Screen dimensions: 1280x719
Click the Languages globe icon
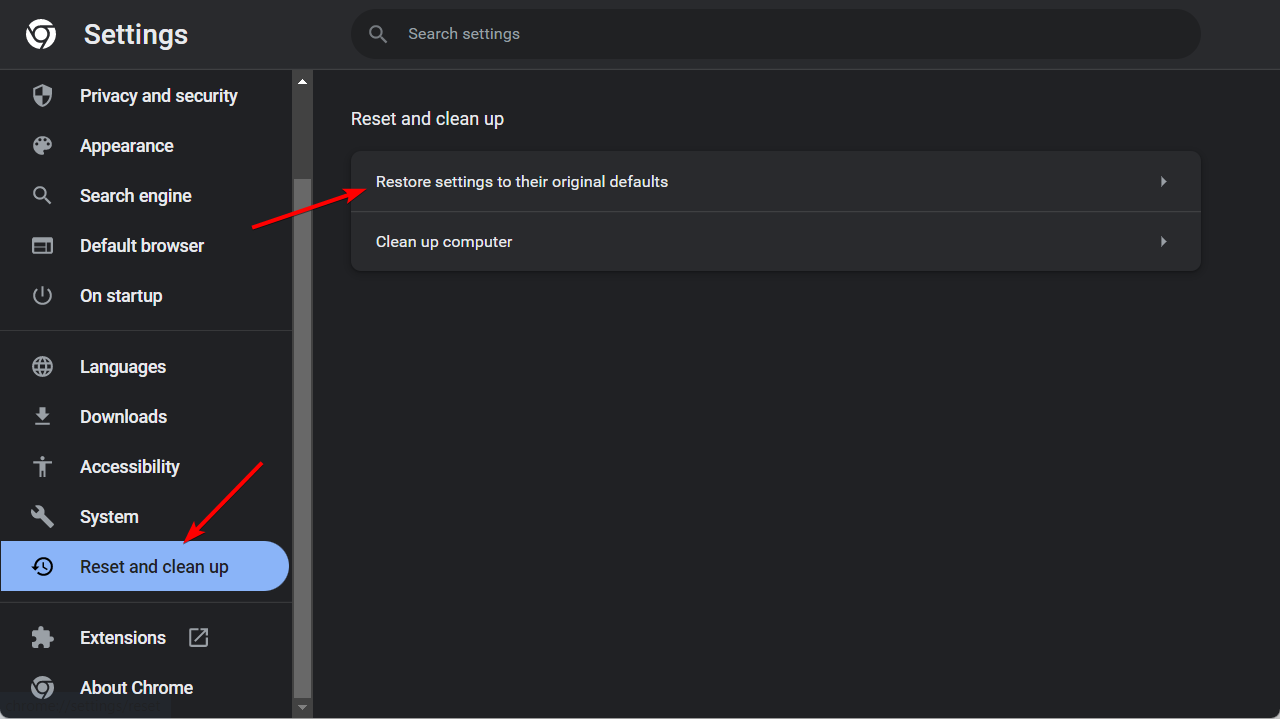[x=42, y=367]
